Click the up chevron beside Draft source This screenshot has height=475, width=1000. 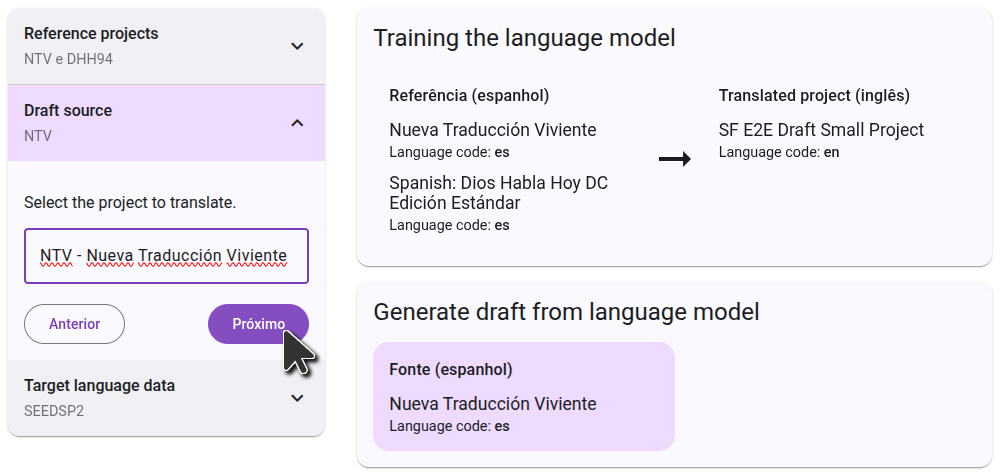(297, 123)
